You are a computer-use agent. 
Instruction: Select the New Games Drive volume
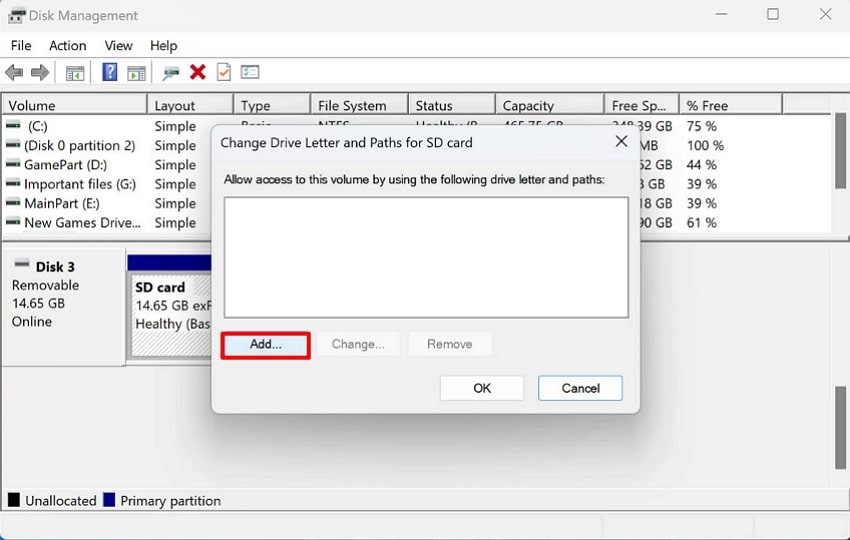click(82, 223)
